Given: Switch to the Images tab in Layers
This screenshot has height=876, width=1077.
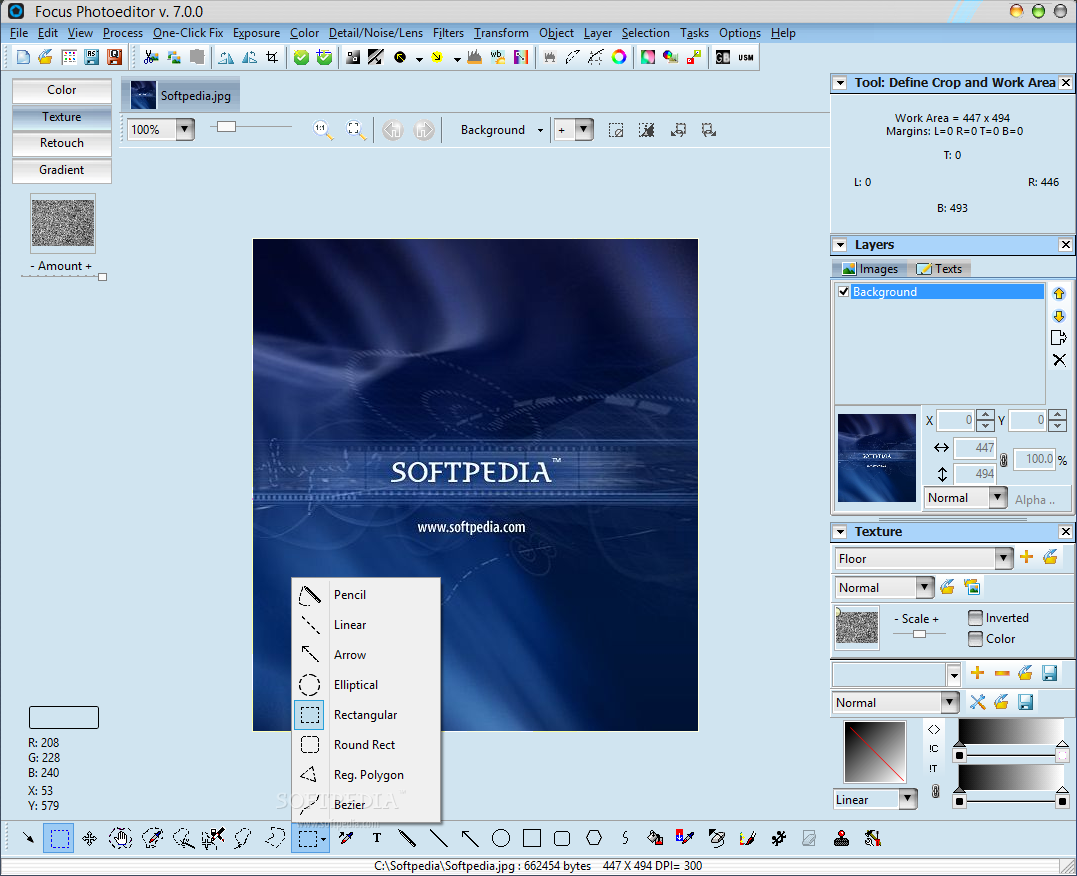Looking at the screenshot, I should [870, 269].
